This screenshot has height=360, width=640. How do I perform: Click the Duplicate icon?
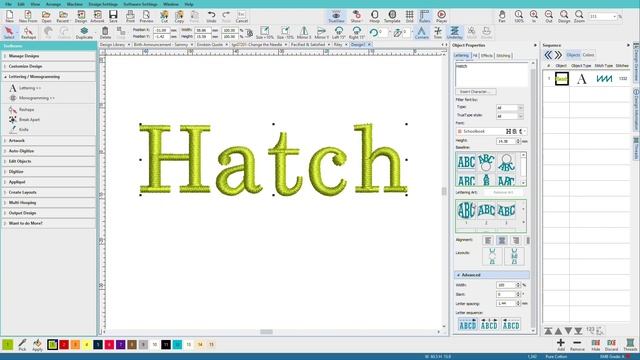tap(84, 33)
